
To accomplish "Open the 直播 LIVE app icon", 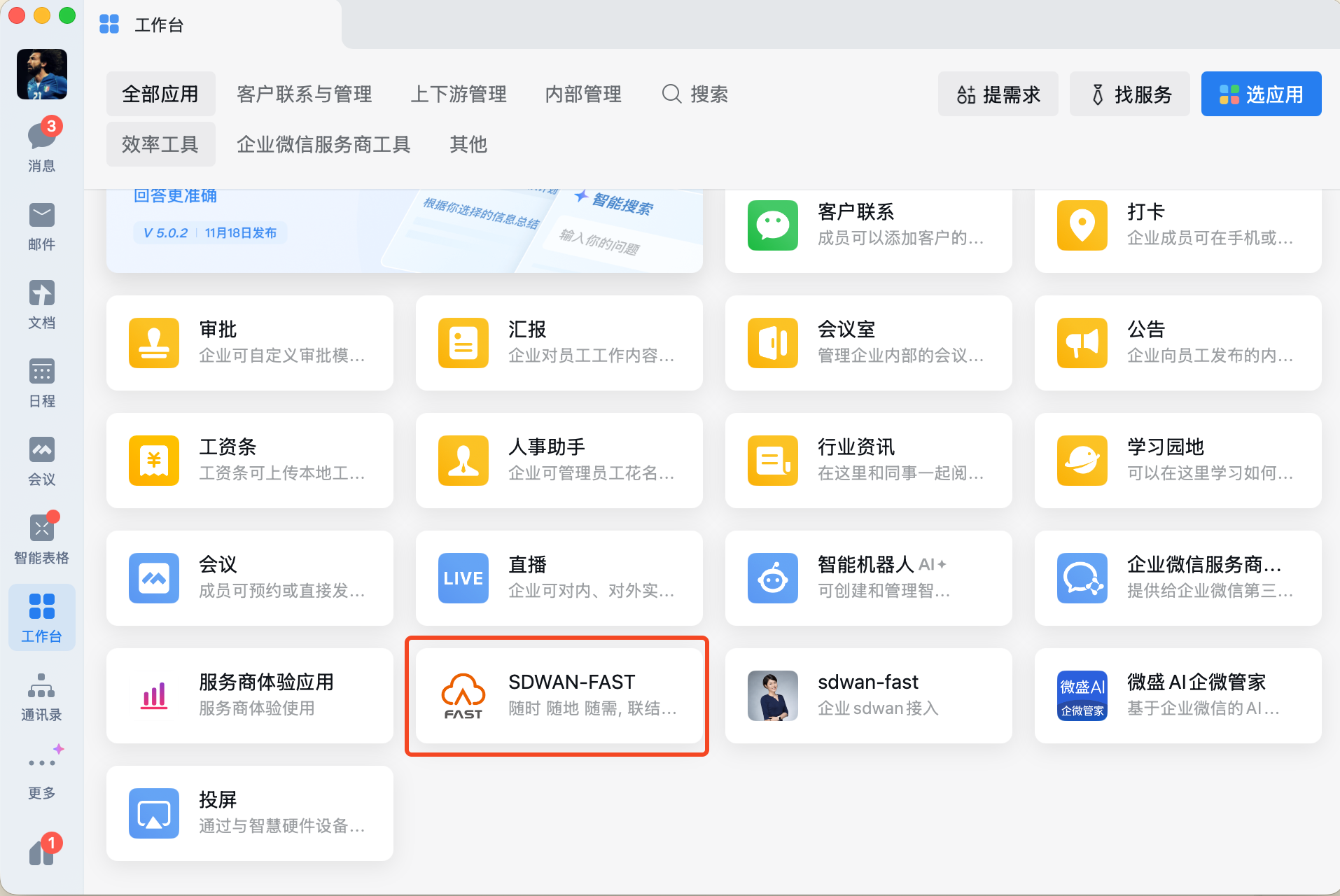I will (463, 578).
